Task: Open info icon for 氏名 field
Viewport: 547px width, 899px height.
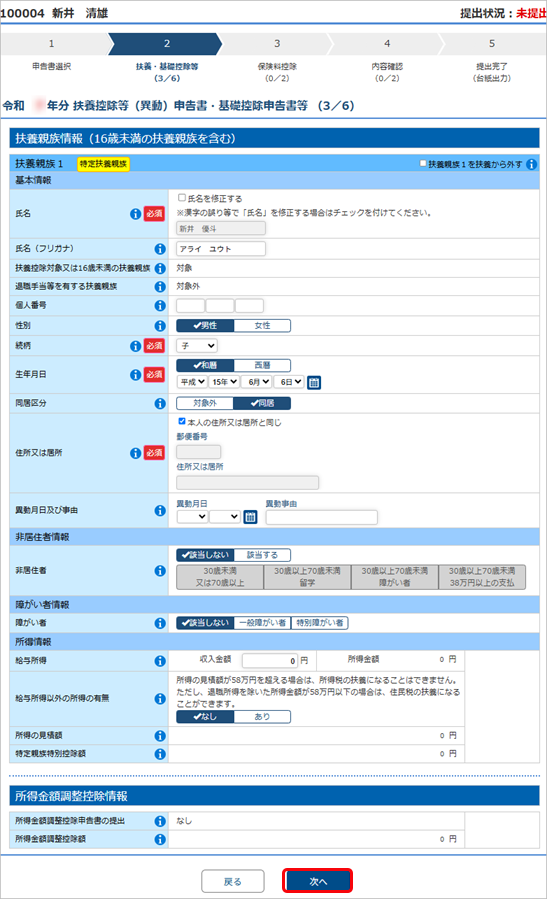Action: tap(135, 214)
